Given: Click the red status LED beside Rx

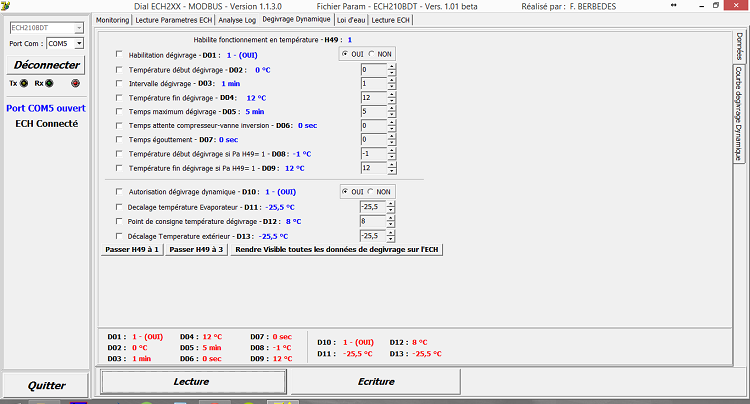Looking at the screenshot, I should click(75, 84).
